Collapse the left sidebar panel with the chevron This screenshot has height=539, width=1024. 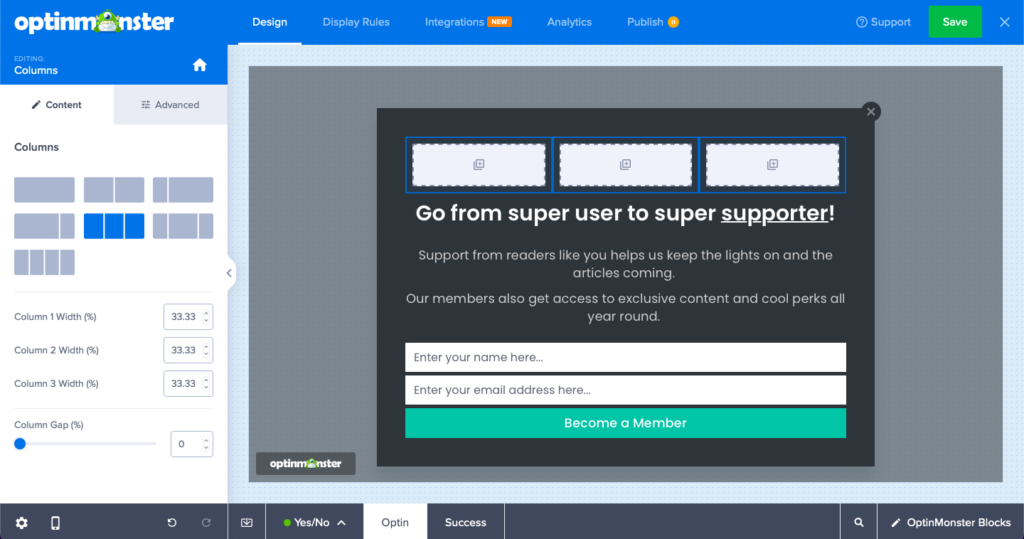[229, 273]
